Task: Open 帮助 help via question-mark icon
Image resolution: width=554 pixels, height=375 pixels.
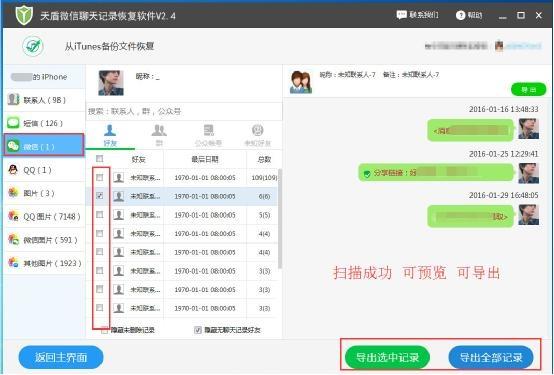Action: coord(460,15)
